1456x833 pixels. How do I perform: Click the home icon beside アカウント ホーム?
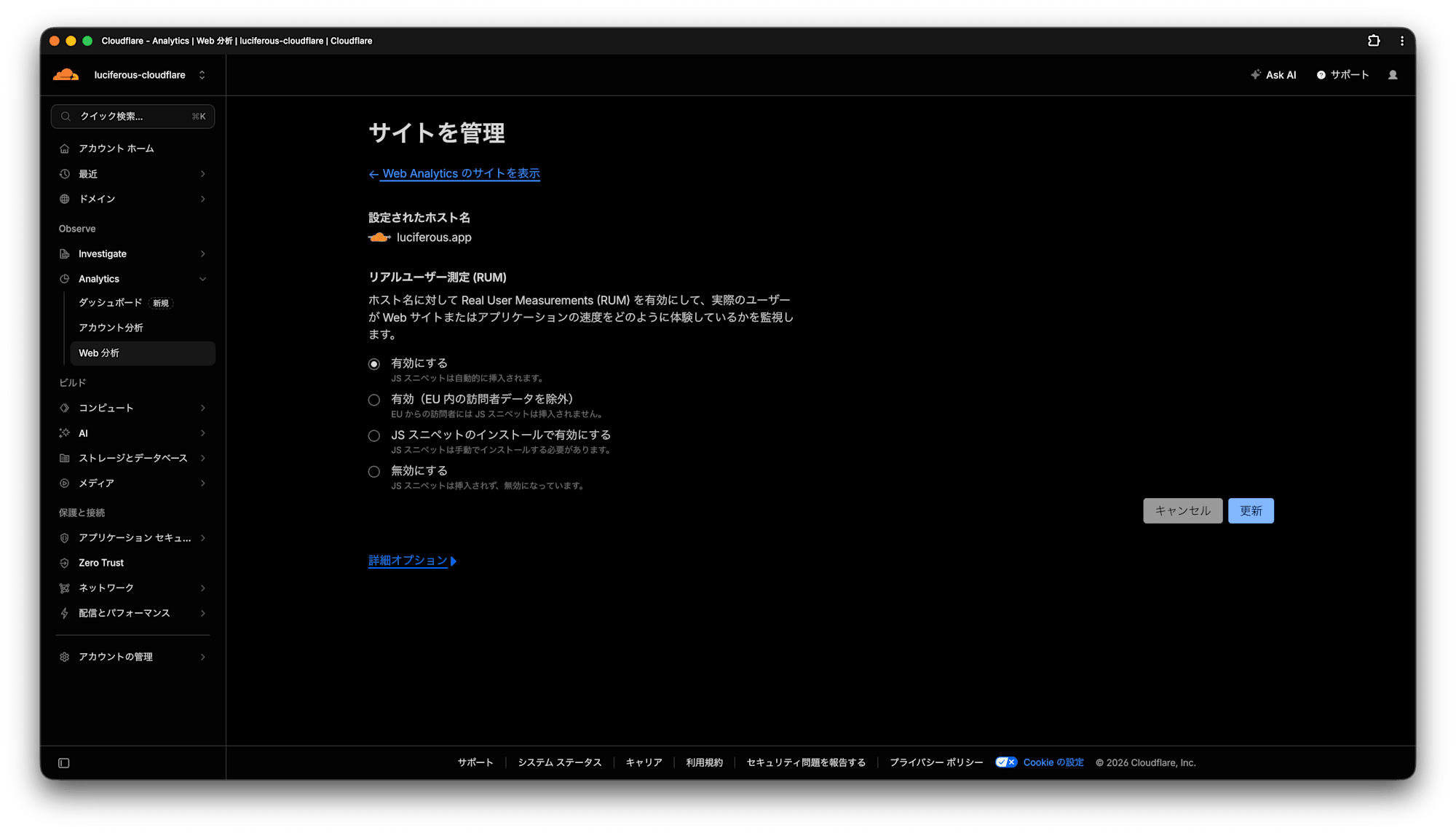tap(64, 149)
